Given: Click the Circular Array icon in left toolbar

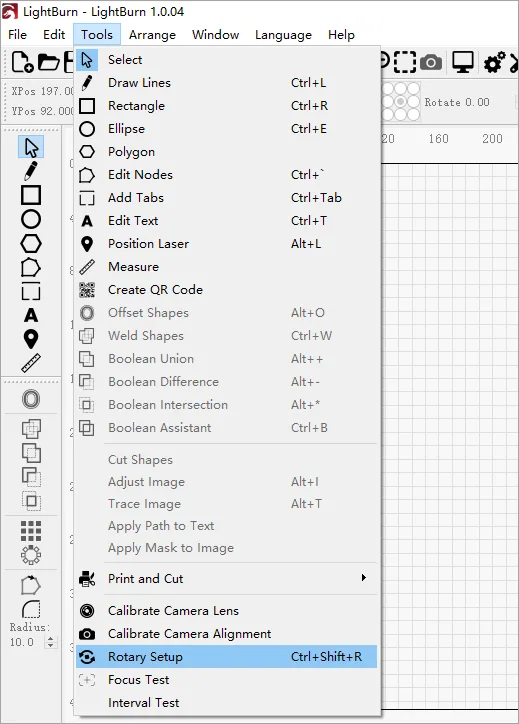Looking at the screenshot, I should [x=31, y=555].
